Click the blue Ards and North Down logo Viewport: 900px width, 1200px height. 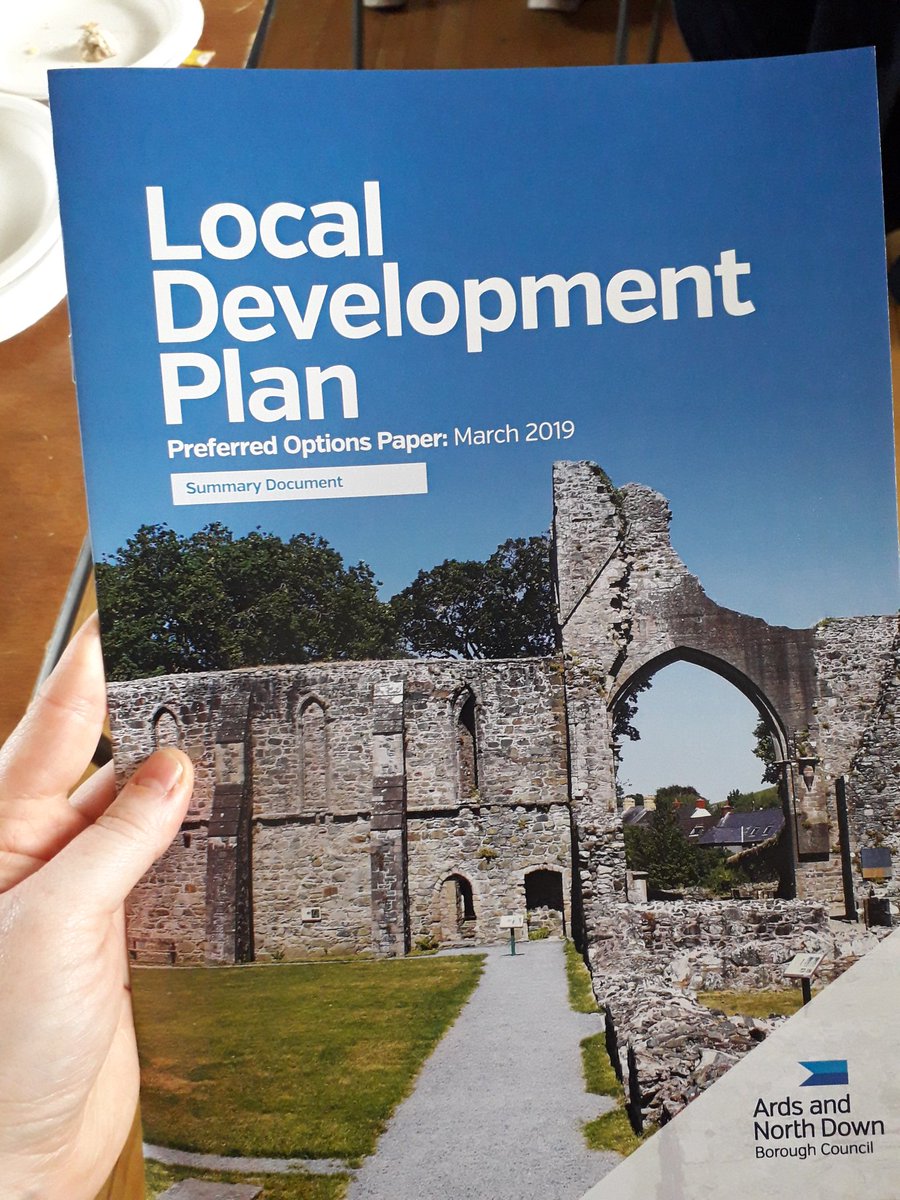pos(824,1072)
